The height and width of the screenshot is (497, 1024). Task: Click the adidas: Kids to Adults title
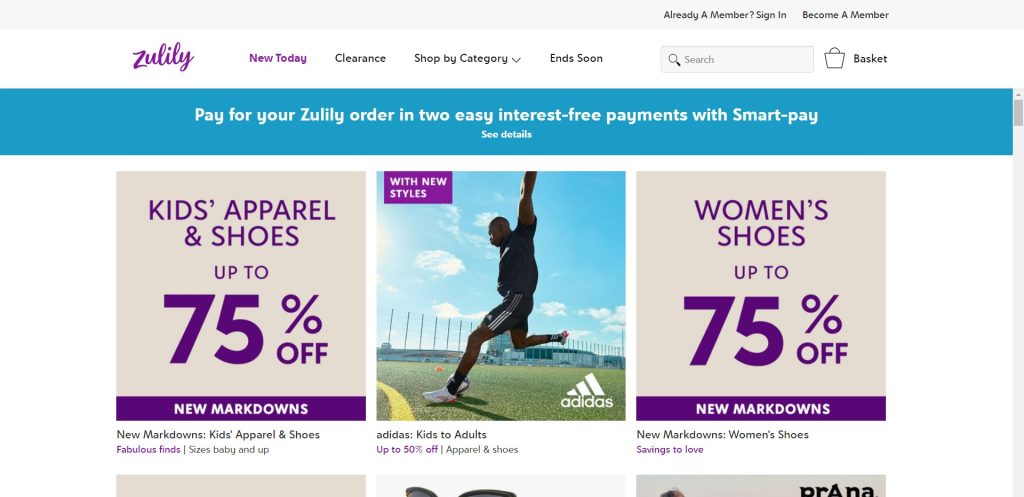(431, 435)
